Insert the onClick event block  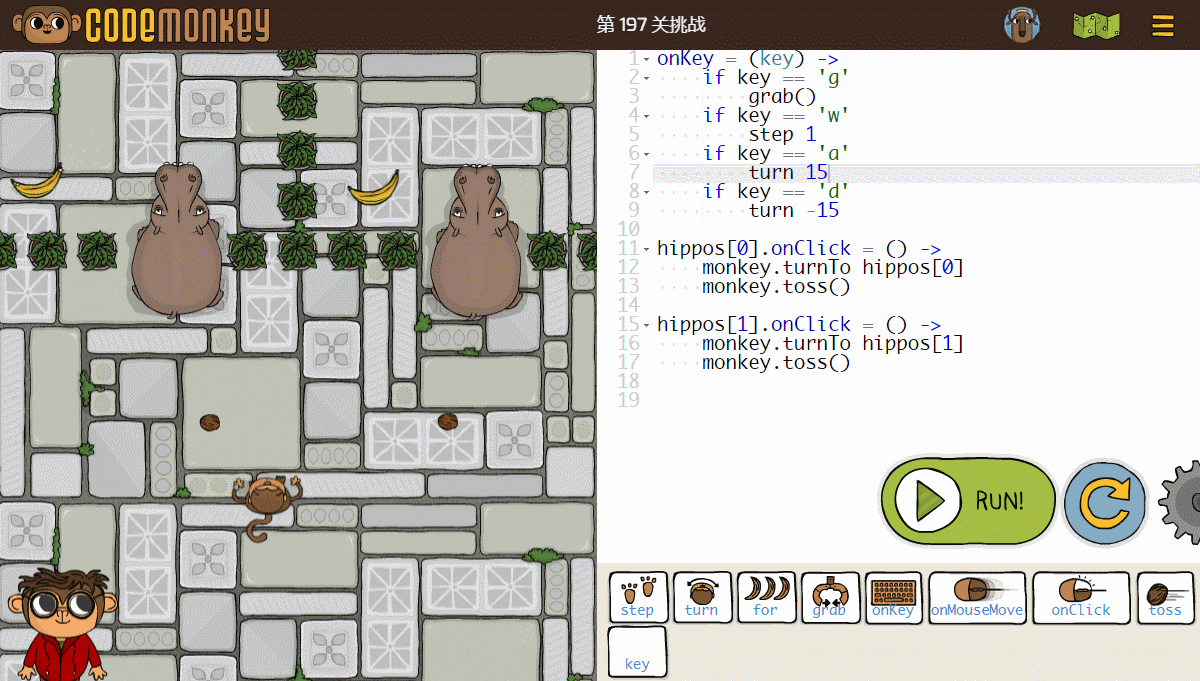point(1081,597)
